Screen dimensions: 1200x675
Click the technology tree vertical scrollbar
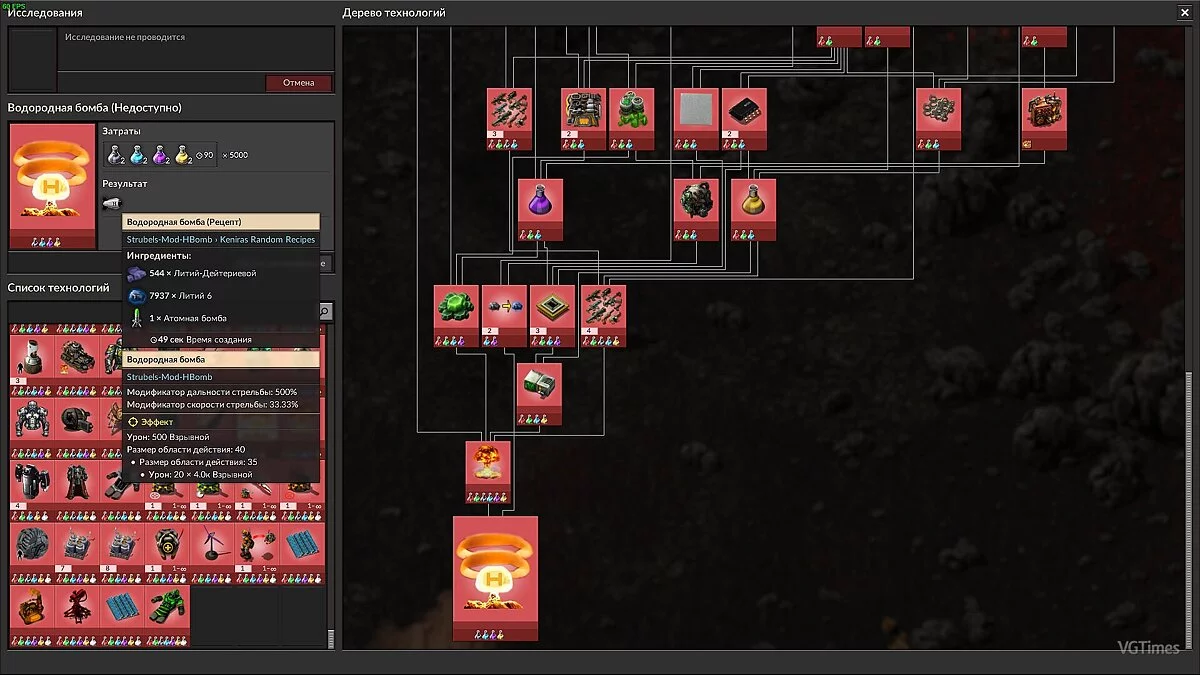[x=1189, y=500]
